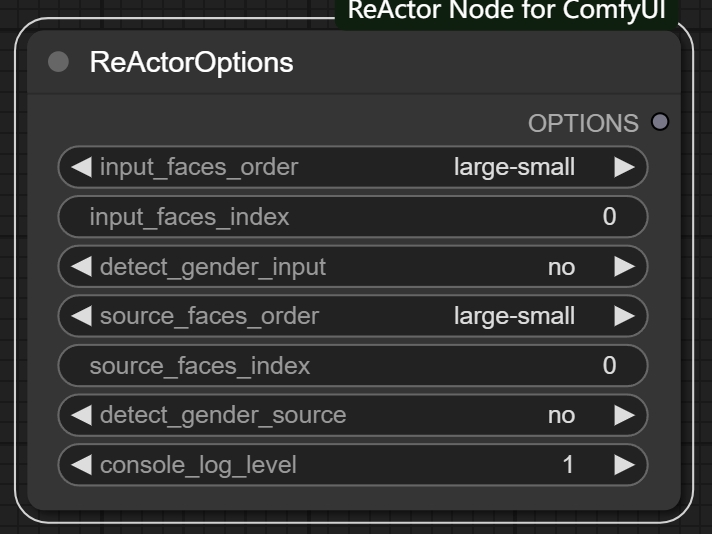Open the detect_gender_input value dropdown
The width and height of the screenshot is (712, 534).
560,267
